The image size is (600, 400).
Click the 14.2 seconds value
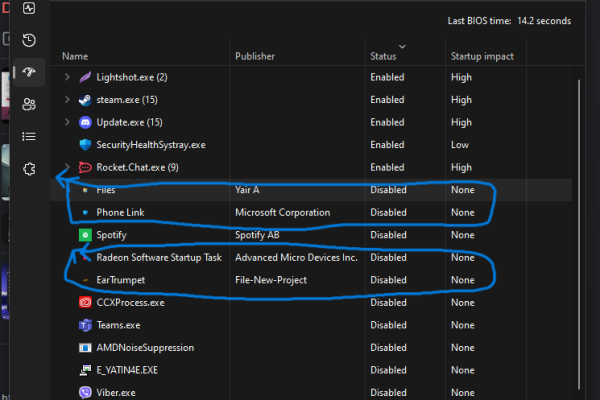pyautogui.click(x=544, y=21)
